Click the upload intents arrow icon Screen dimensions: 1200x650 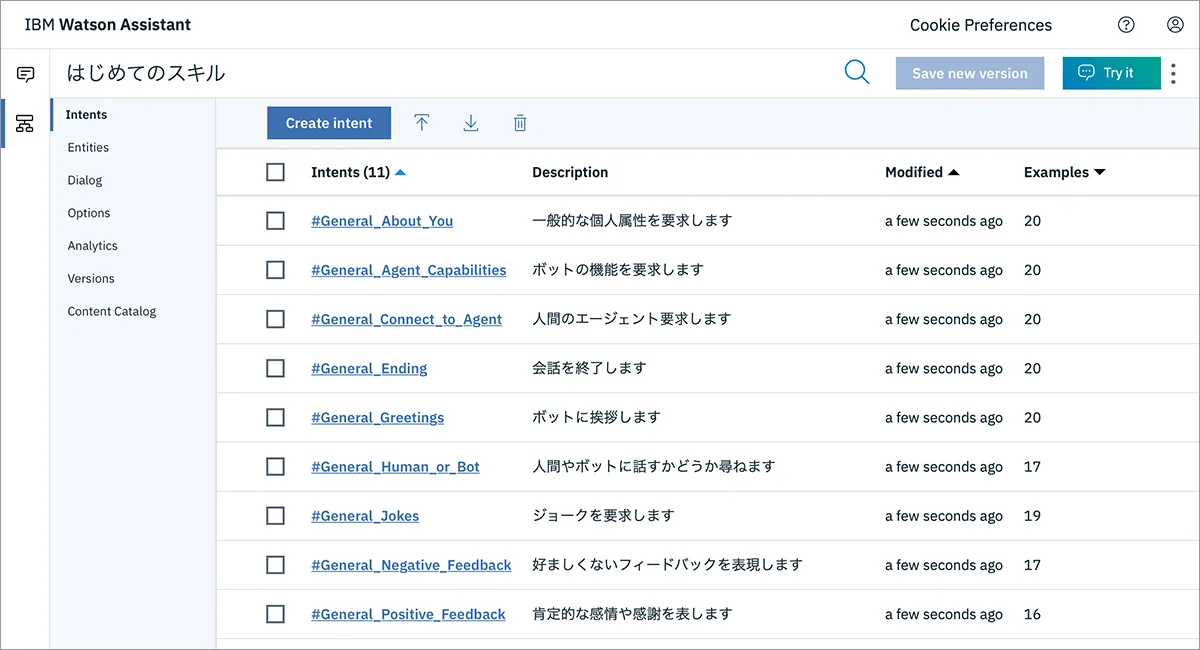tap(422, 123)
